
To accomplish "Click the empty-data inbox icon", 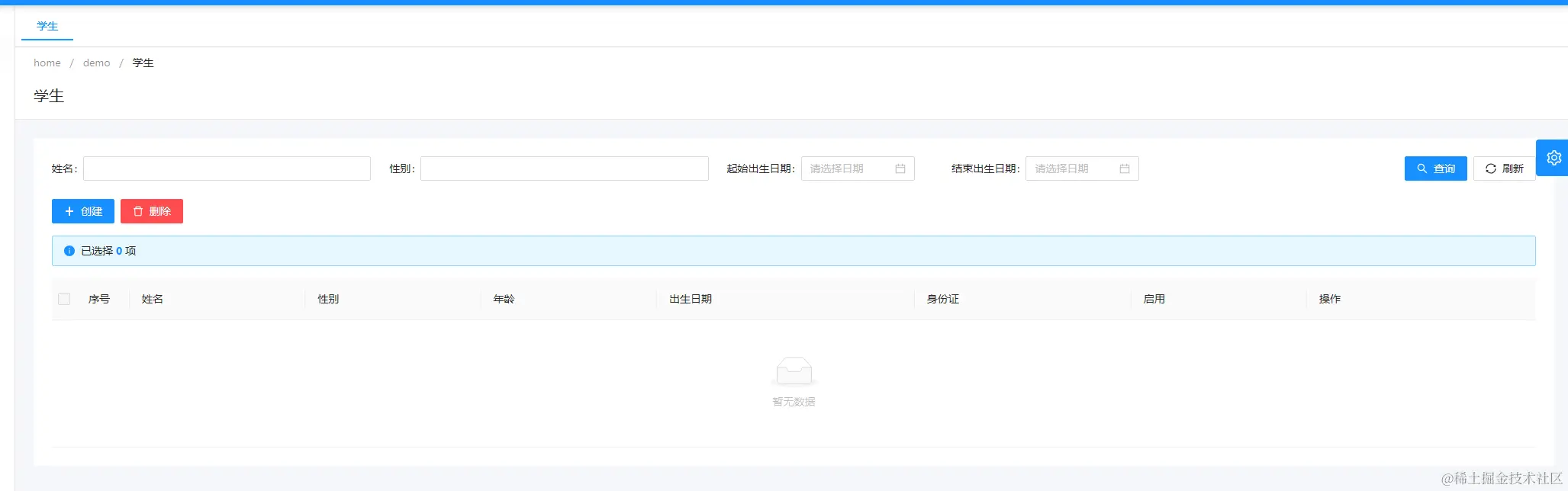I will 794,371.
